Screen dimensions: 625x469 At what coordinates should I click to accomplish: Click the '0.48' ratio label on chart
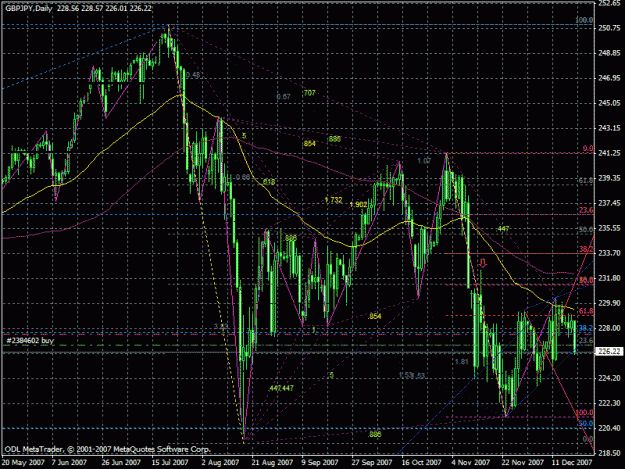point(193,75)
